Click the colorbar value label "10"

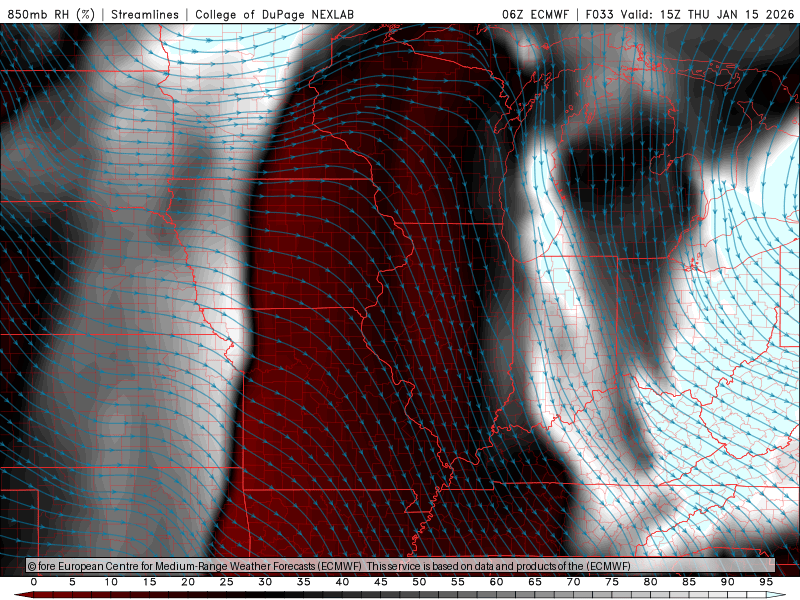(x=111, y=582)
